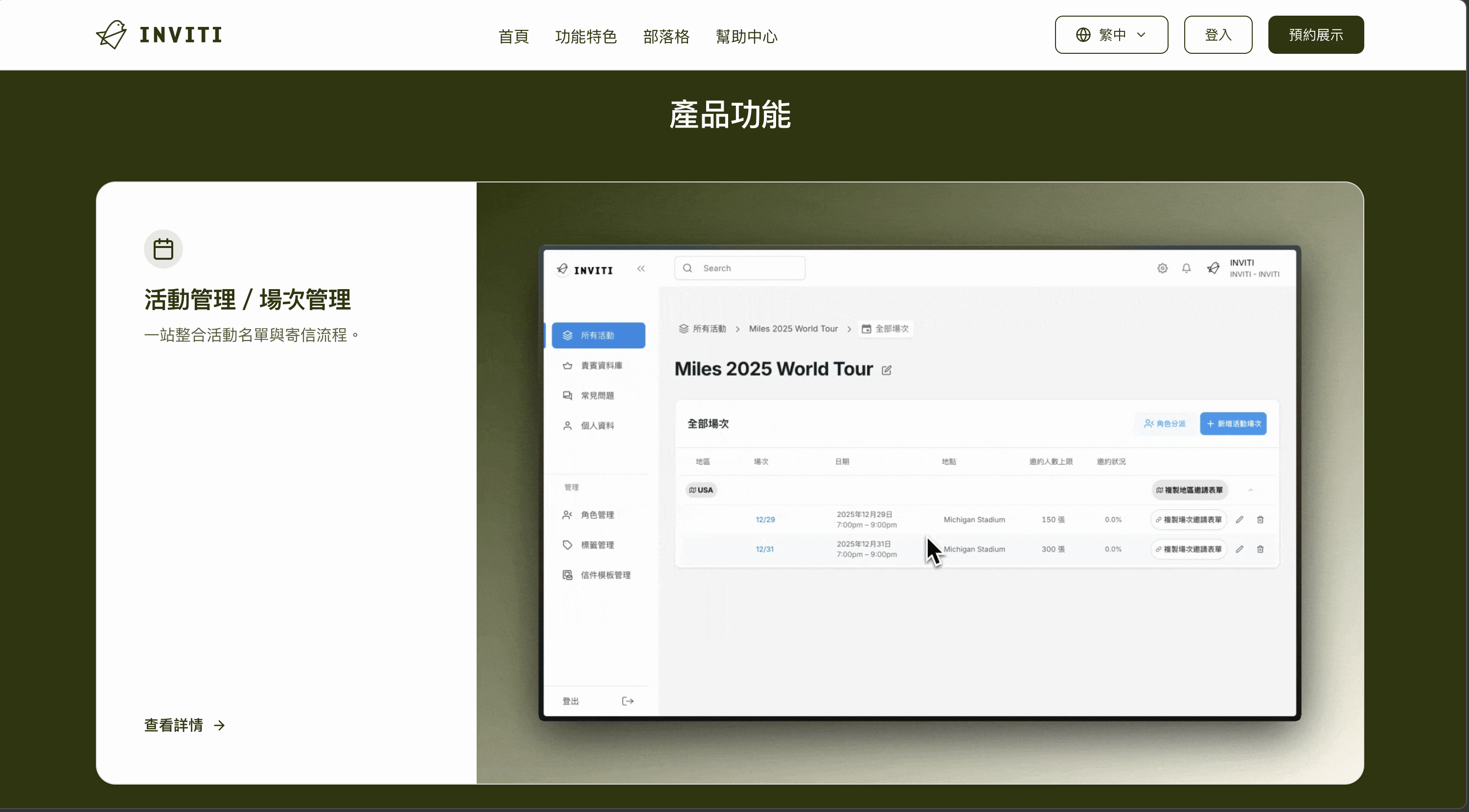Edit the 12/29 session with pencil icon
The image size is (1469, 812).
1239,519
